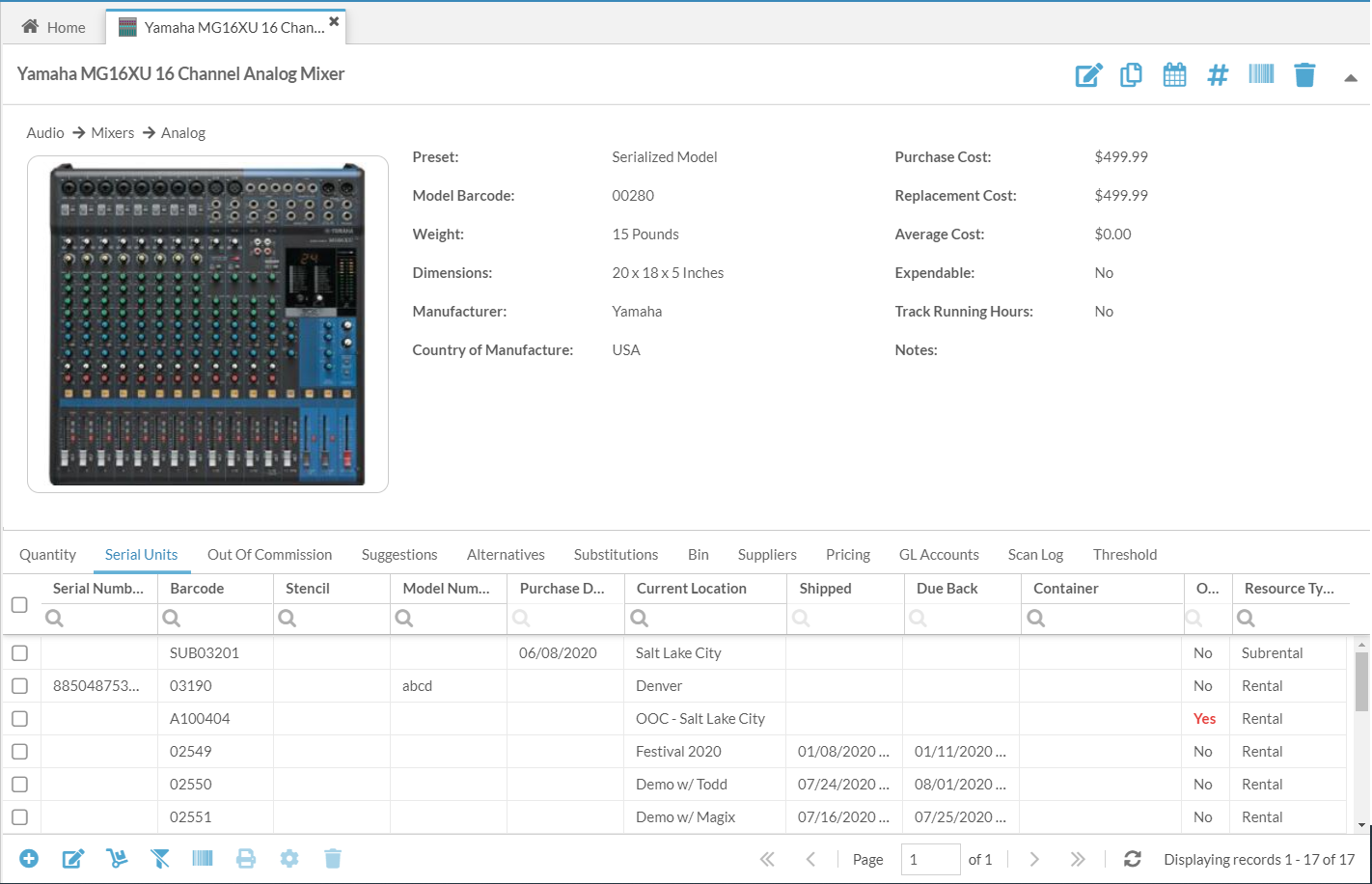
Task: Open the Out Of Commission tab
Action: point(269,555)
